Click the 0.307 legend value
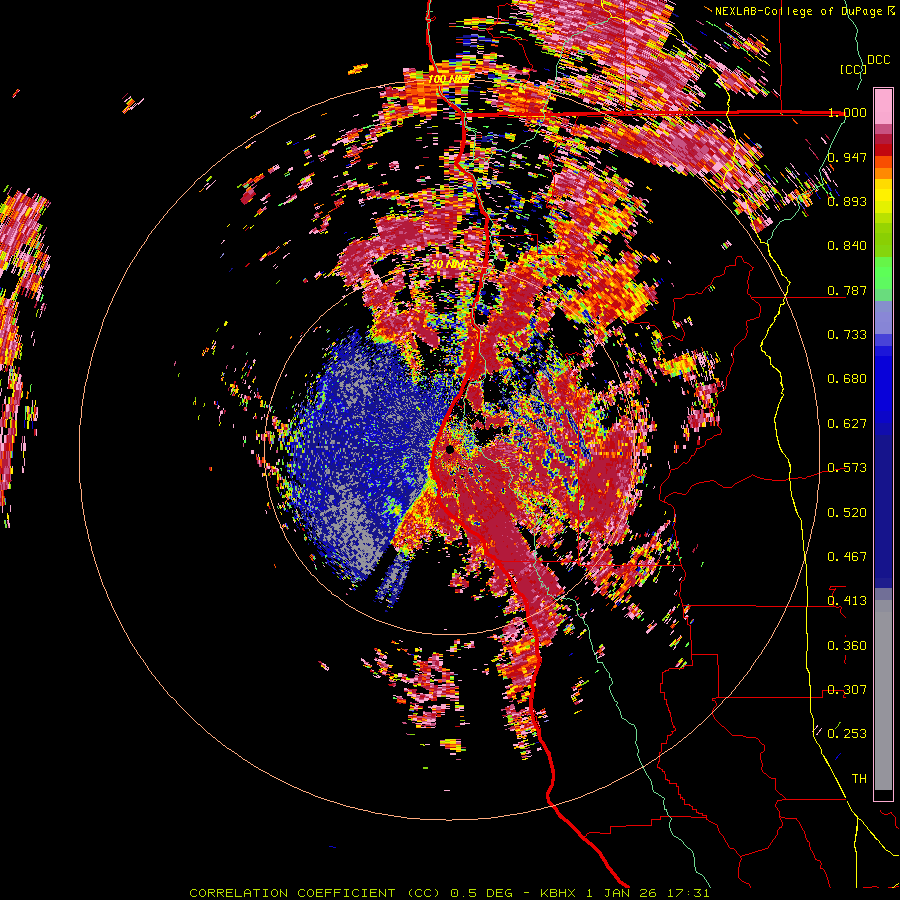 coord(847,689)
